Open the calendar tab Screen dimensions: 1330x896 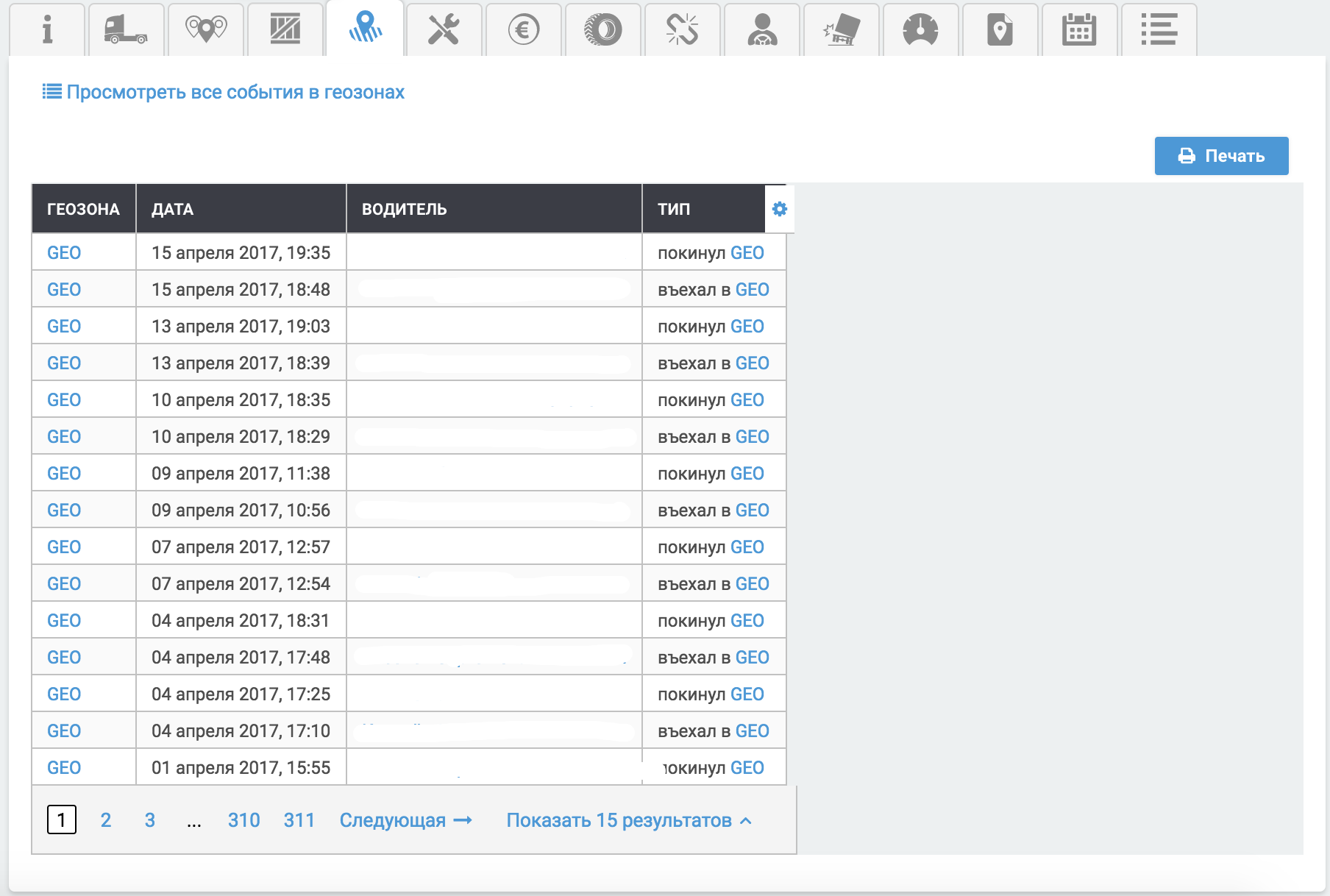click(x=1079, y=30)
